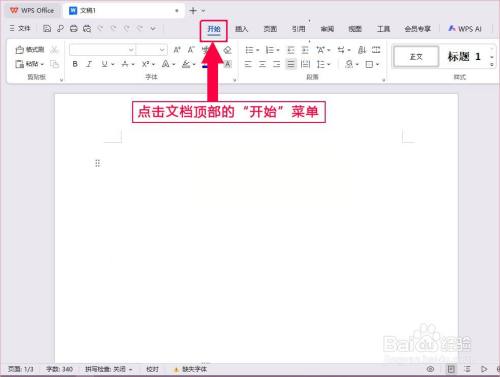Switch to the 视图 (View) tab
This screenshot has height=377, width=500.
355,29
